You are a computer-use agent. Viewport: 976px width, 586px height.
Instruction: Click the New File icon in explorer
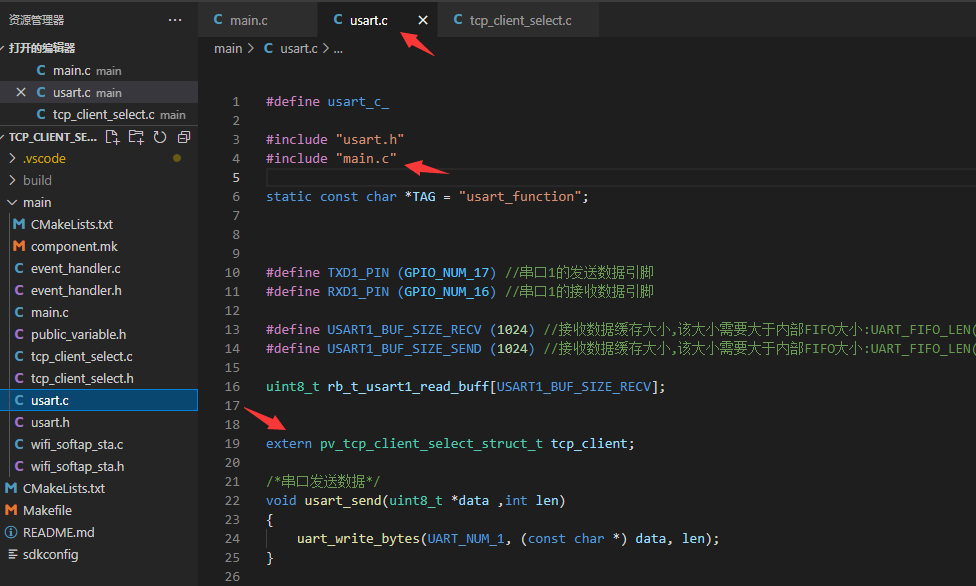click(x=113, y=137)
